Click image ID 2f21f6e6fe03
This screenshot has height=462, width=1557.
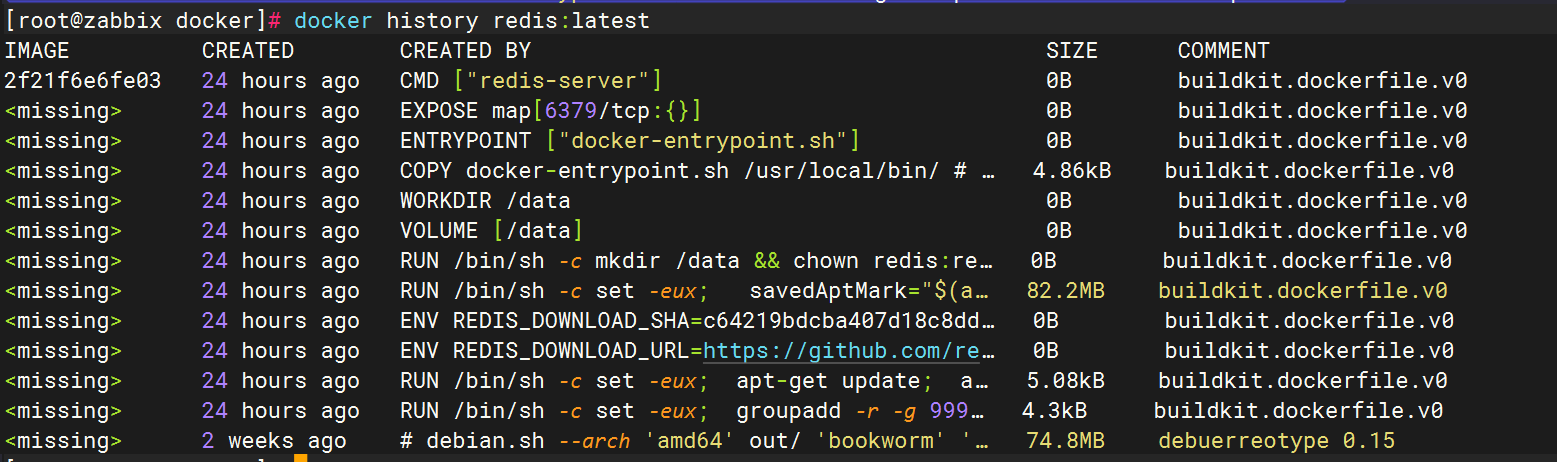(x=83, y=81)
